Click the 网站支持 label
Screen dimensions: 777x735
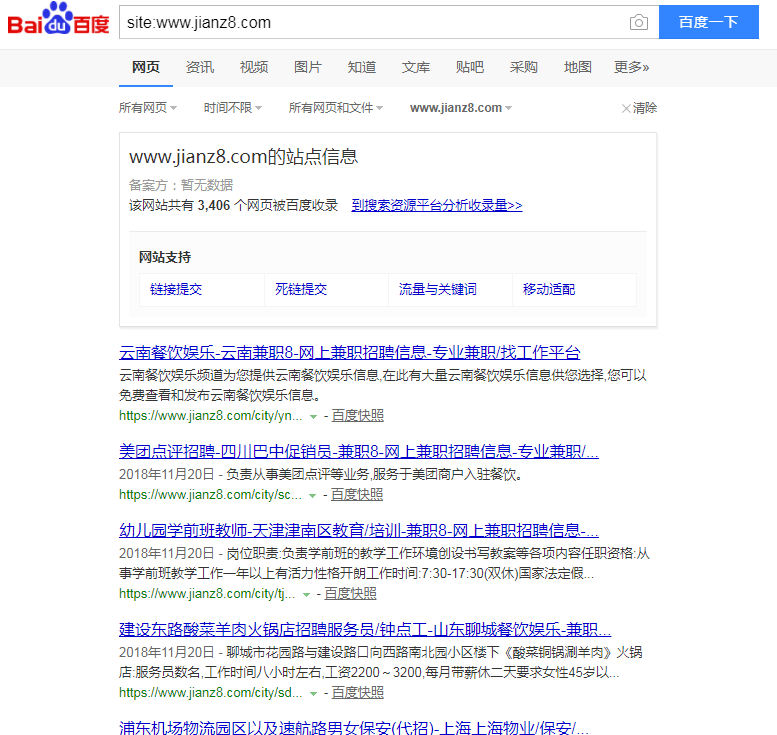coord(165,257)
